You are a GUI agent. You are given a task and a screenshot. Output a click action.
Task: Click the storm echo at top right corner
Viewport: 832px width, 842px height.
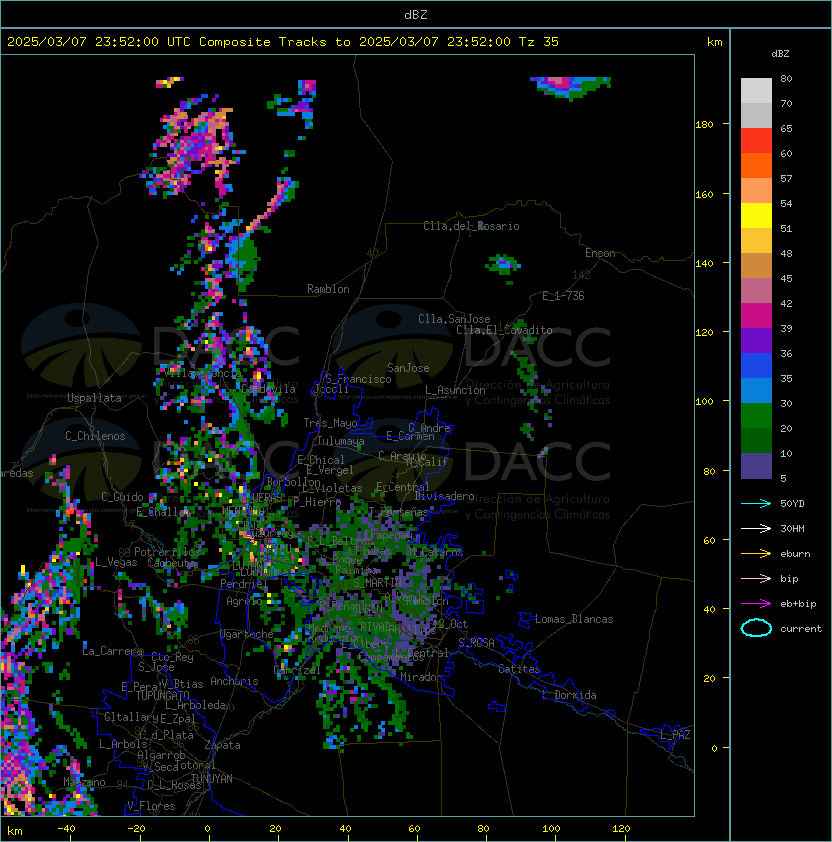570,87
